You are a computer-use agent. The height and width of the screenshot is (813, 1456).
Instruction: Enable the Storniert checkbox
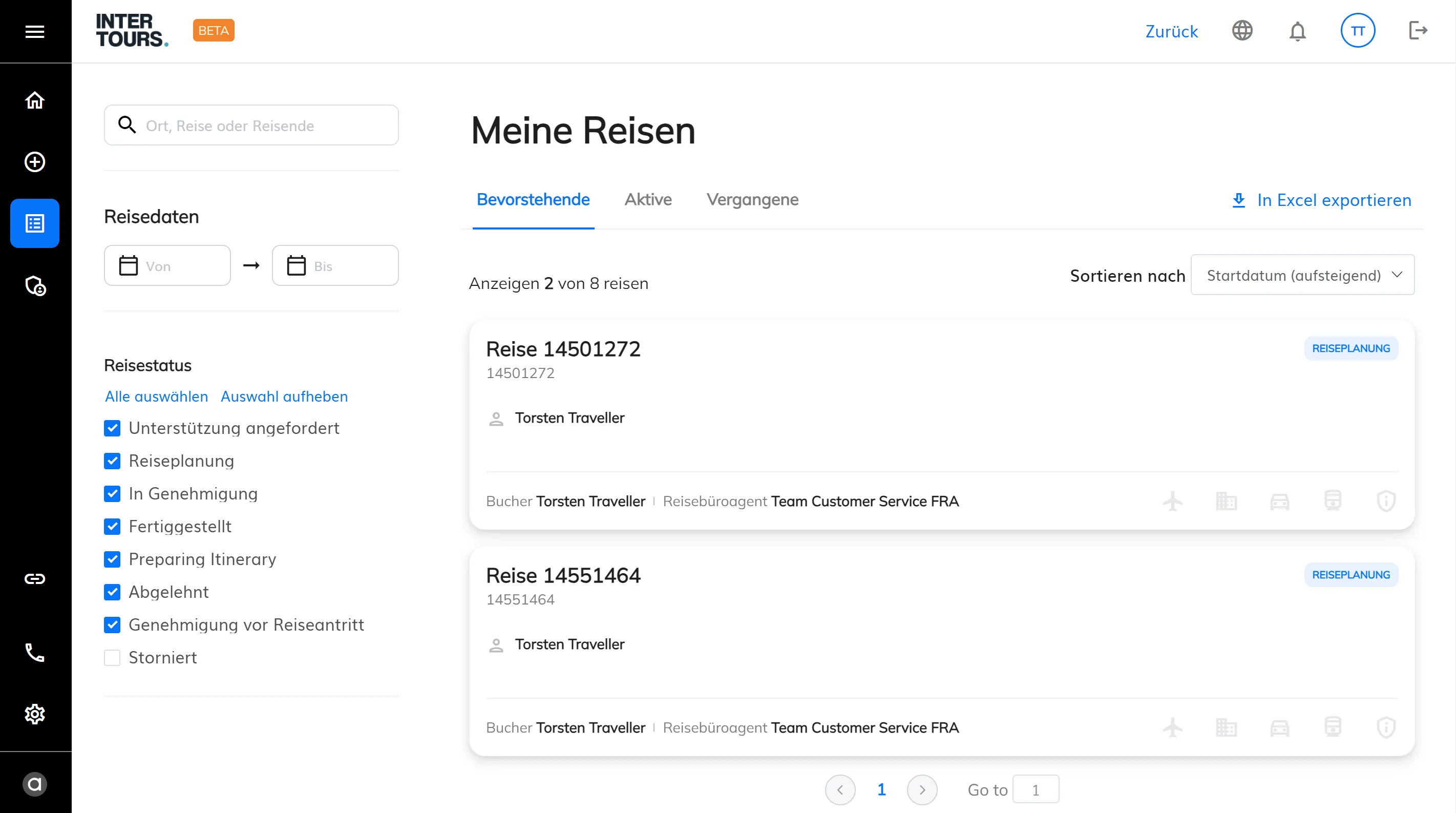pyautogui.click(x=113, y=658)
